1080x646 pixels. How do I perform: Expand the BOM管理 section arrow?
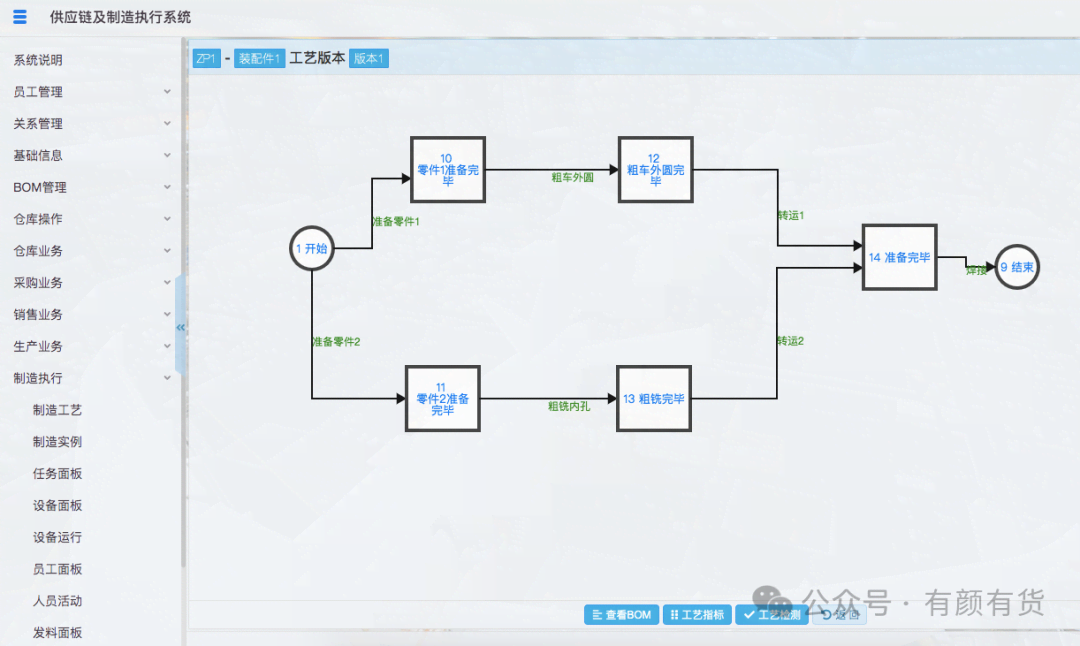click(x=167, y=187)
